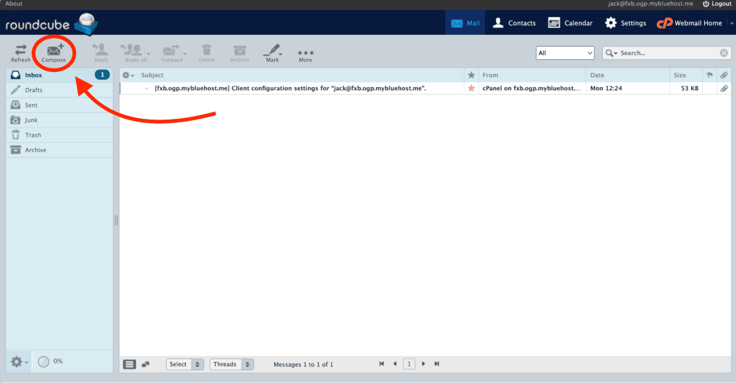
Task: Open the Select dropdown
Action: [185, 364]
